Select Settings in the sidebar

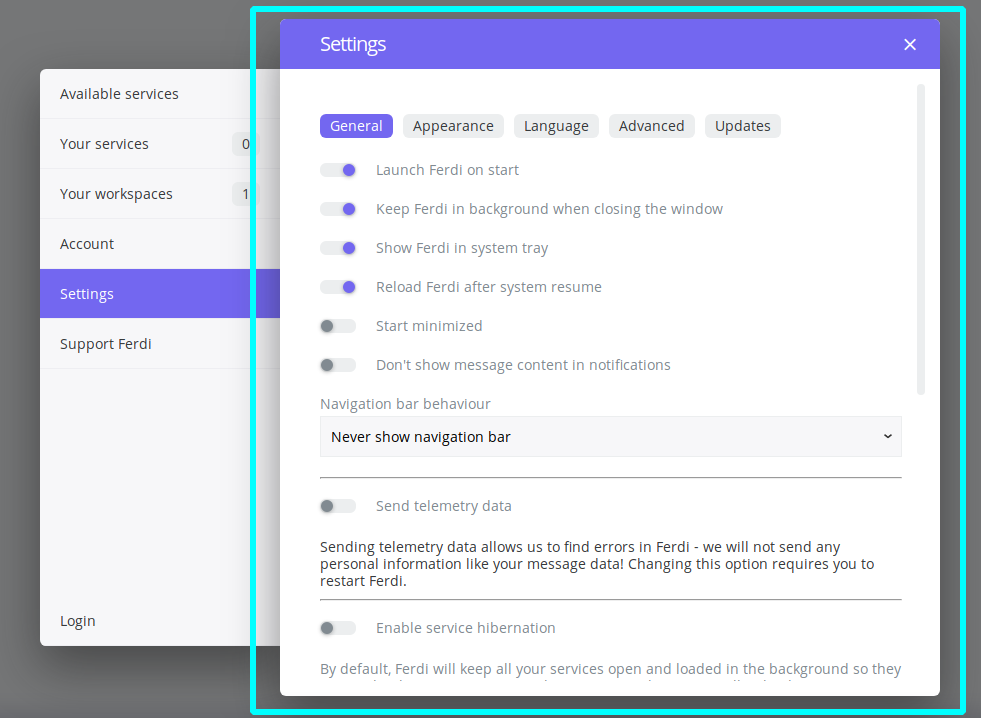coord(160,294)
